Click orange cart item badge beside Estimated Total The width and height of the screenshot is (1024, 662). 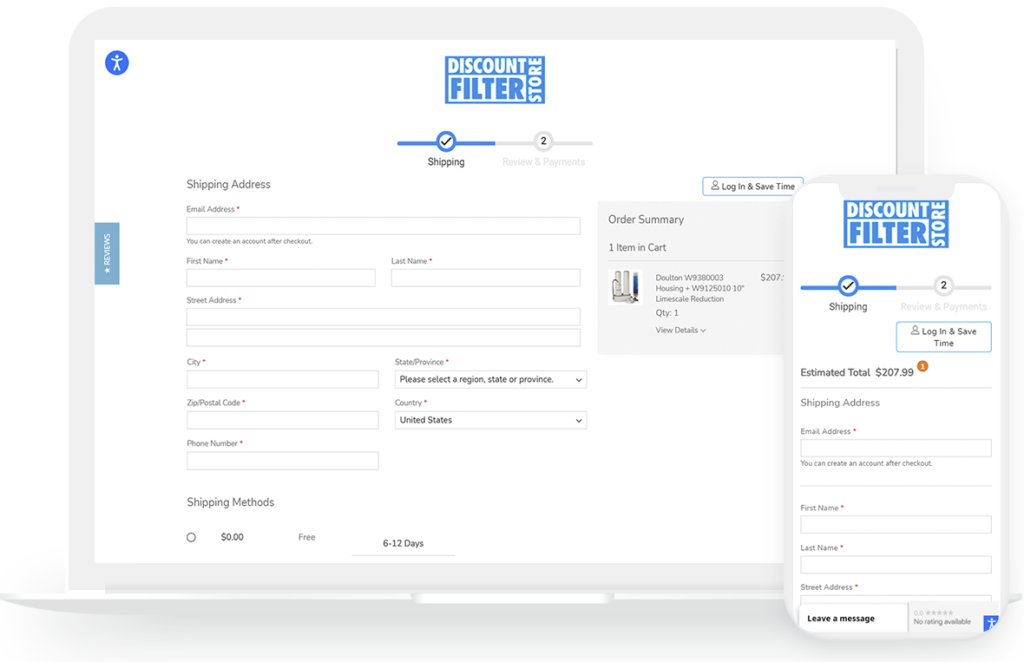point(922,367)
